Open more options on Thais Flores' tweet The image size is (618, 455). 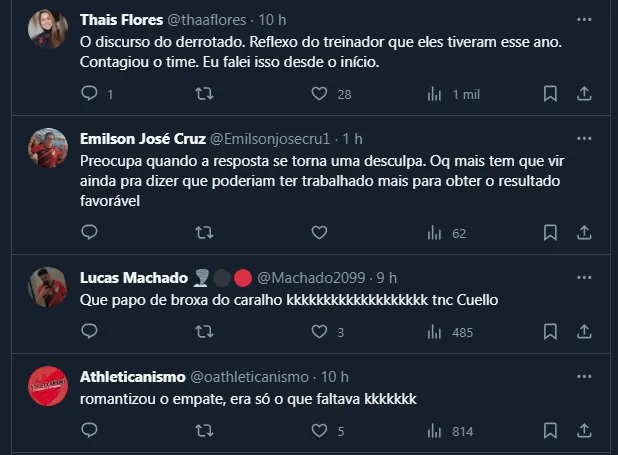click(x=585, y=19)
